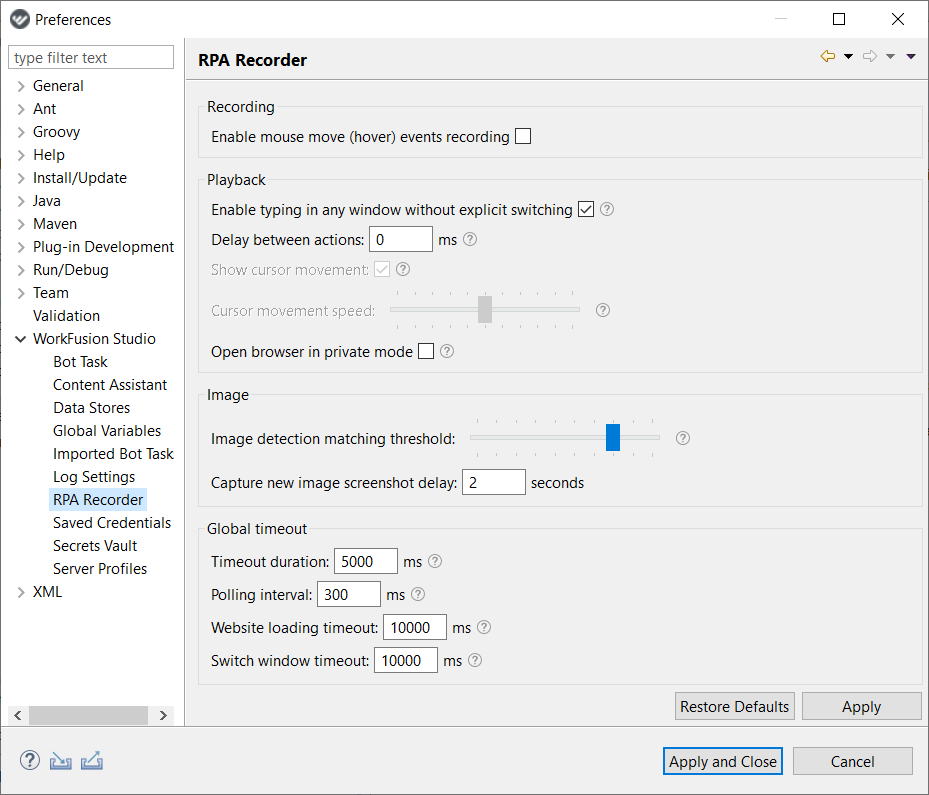Open Log Settings page
This screenshot has width=929, height=795.
coord(94,477)
